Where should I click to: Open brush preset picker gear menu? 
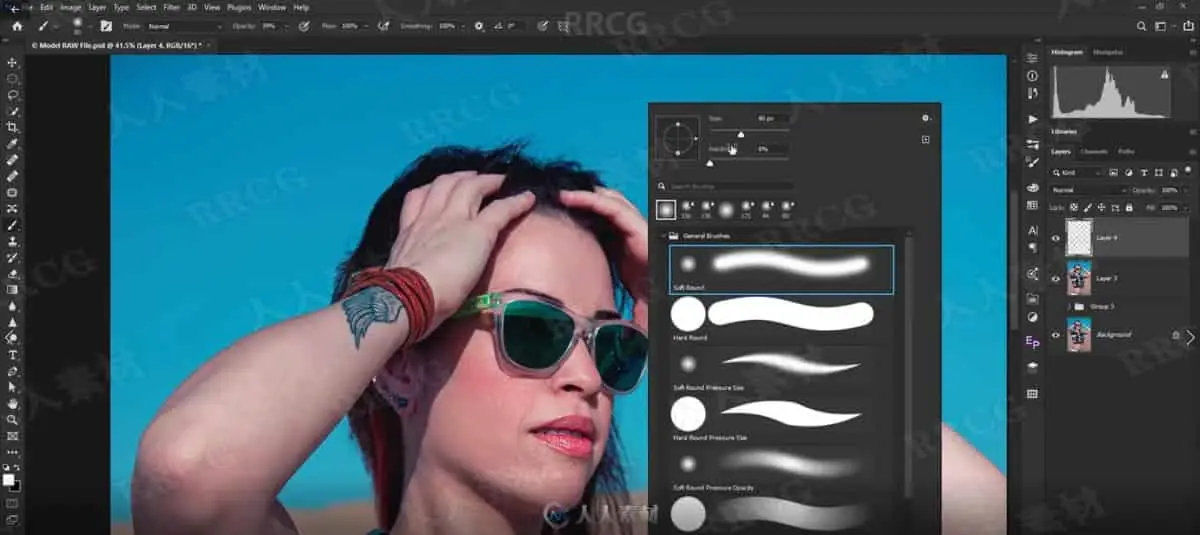[x=926, y=117]
